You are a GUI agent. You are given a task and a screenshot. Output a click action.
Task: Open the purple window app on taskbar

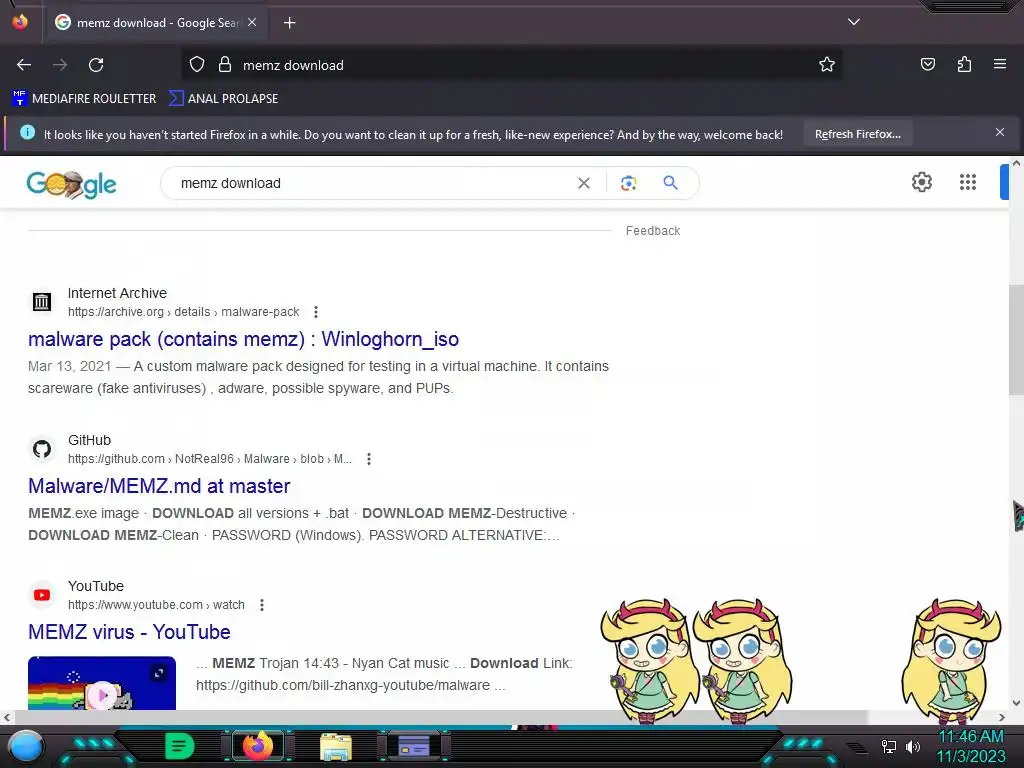click(414, 746)
